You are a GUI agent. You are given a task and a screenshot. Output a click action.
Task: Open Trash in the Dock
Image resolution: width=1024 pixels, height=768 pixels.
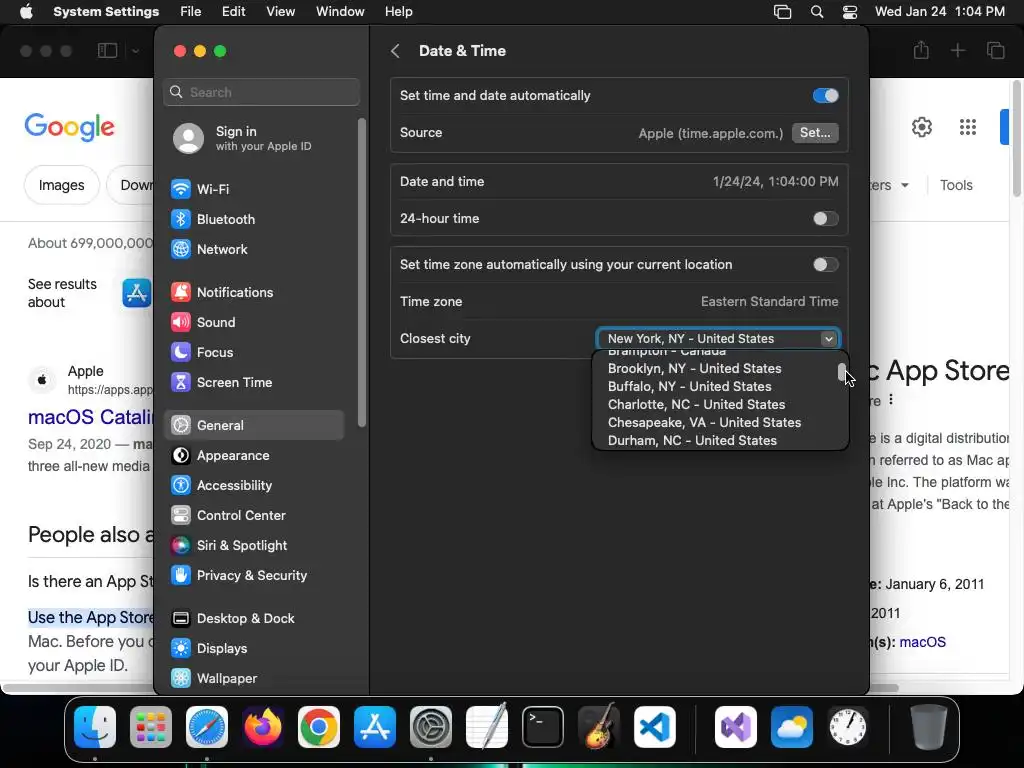[x=929, y=727]
